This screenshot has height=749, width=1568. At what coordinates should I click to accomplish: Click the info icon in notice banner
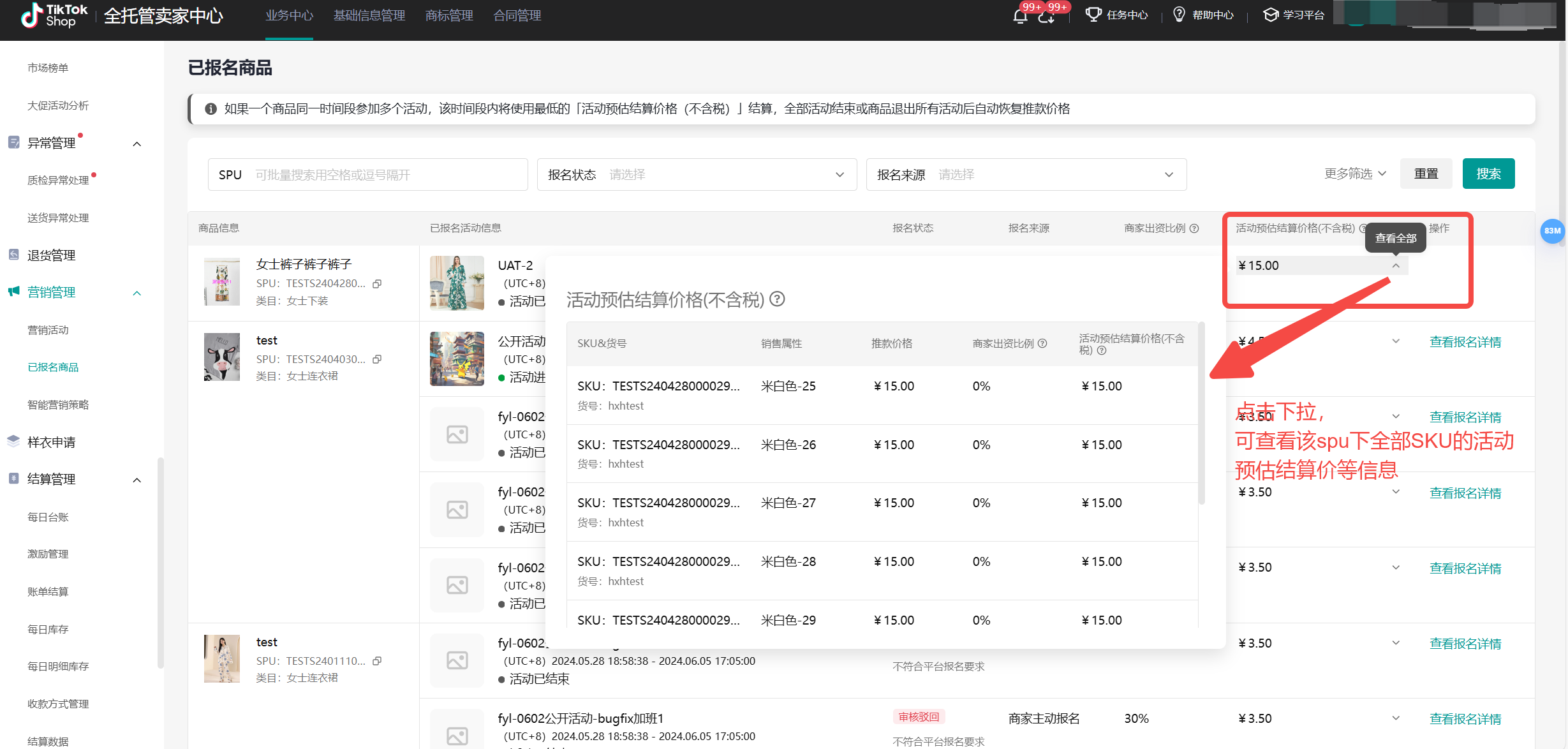click(x=211, y=109)
